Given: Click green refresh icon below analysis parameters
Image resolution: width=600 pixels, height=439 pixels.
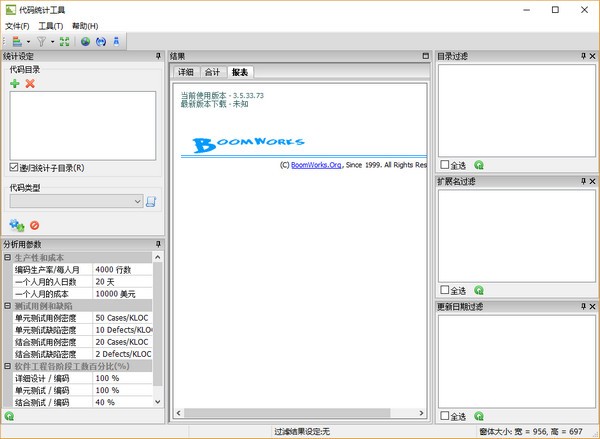Looking at the screenshot, I should 9,416.
